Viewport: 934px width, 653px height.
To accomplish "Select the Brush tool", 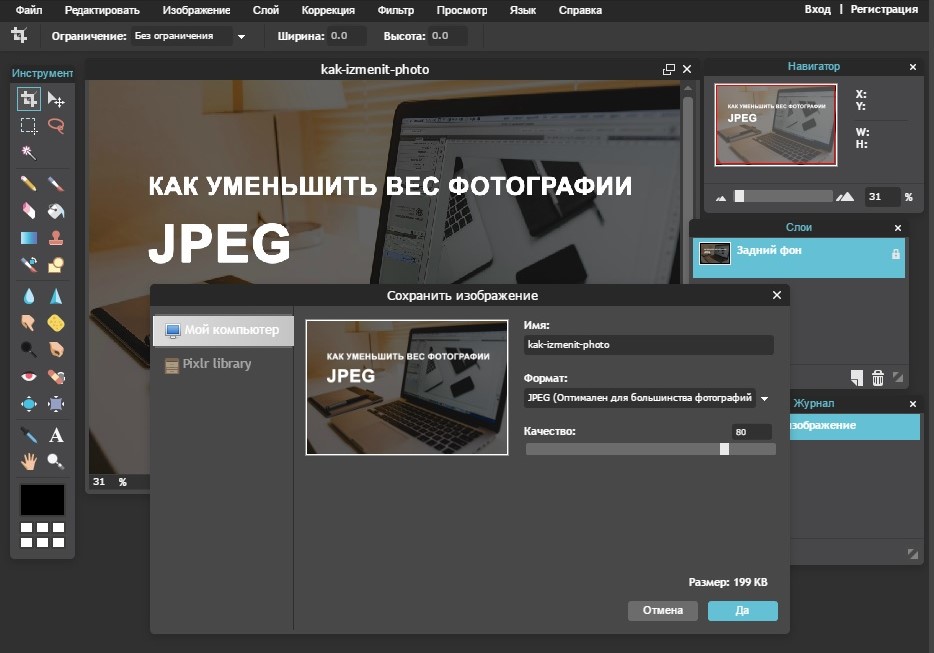I will click(x=56, y=184).
